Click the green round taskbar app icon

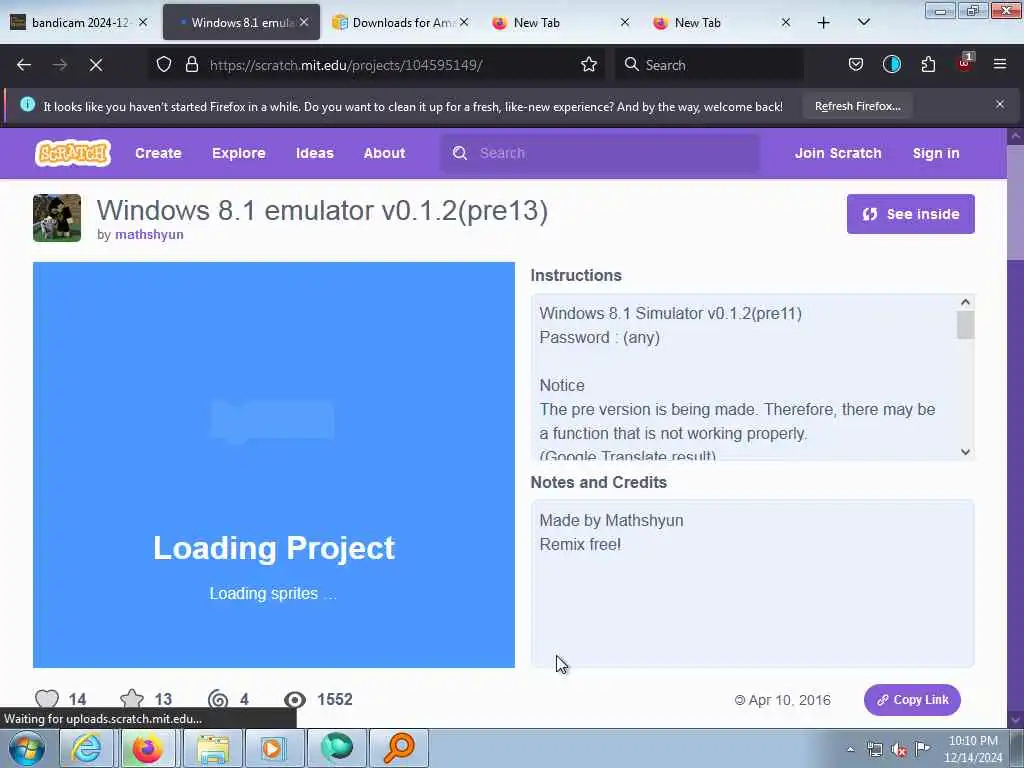coord(336,748)
